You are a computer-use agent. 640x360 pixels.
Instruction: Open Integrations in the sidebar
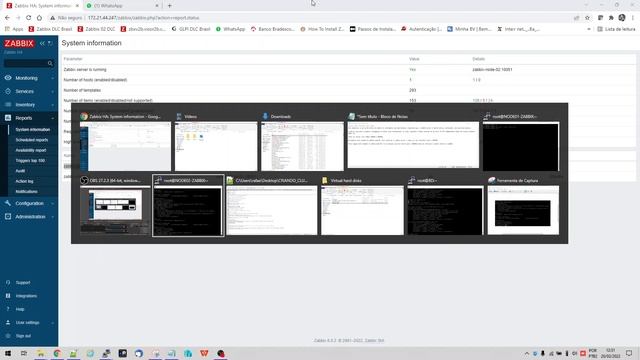coord(26,296)
